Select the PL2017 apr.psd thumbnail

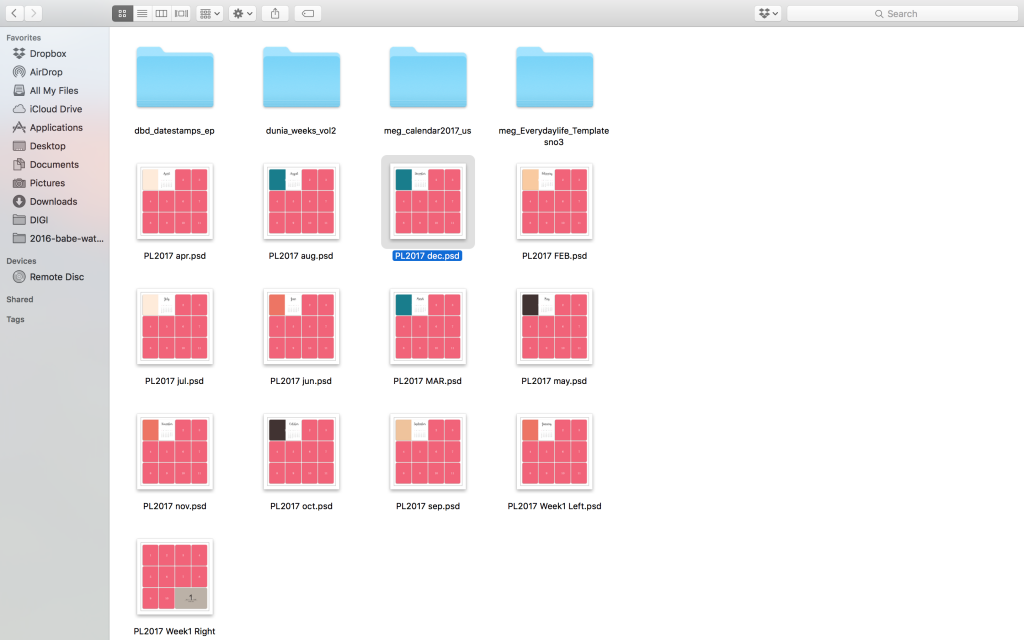click(x=175, y=201)
